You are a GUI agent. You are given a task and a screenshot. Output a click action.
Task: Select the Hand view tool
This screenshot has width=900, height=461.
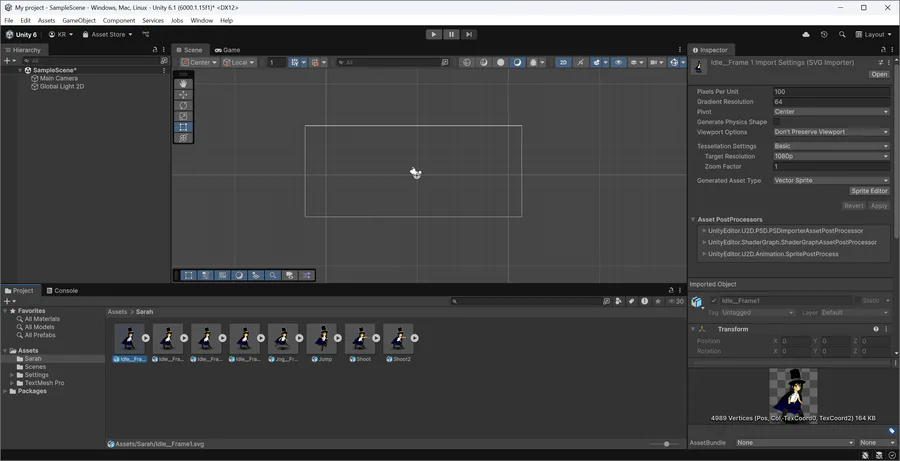pyautogui.click(x=184, y=84)
